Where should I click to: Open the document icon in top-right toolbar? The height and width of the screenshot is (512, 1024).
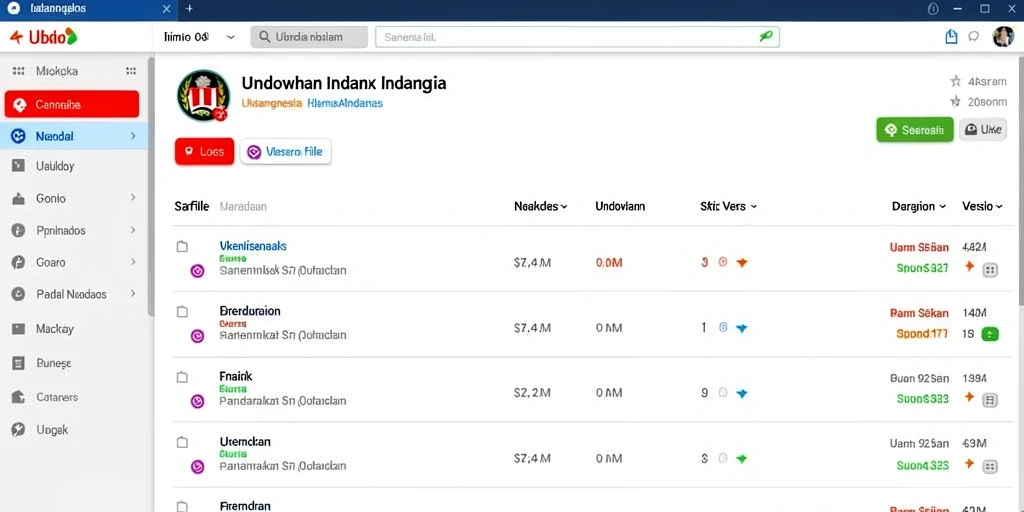952,37
